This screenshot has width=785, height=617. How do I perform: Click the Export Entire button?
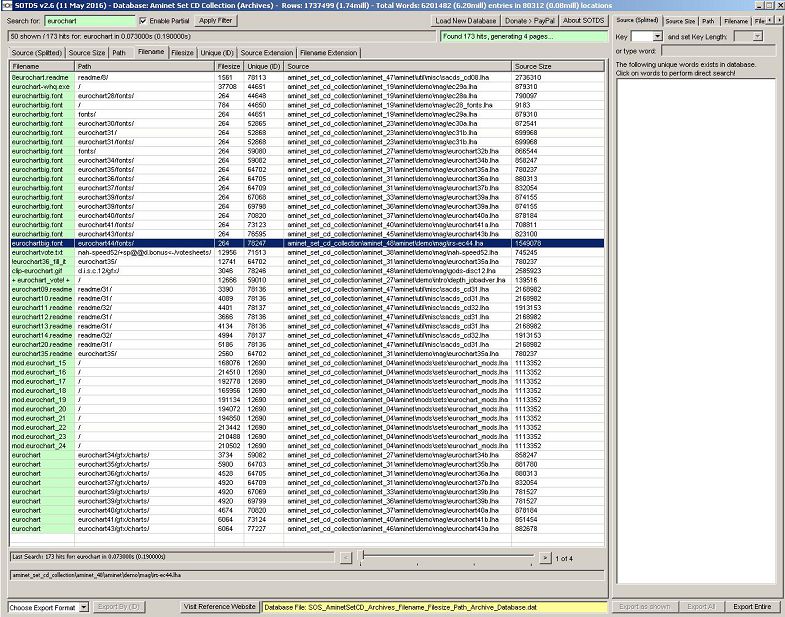click(x=752, y=607)
